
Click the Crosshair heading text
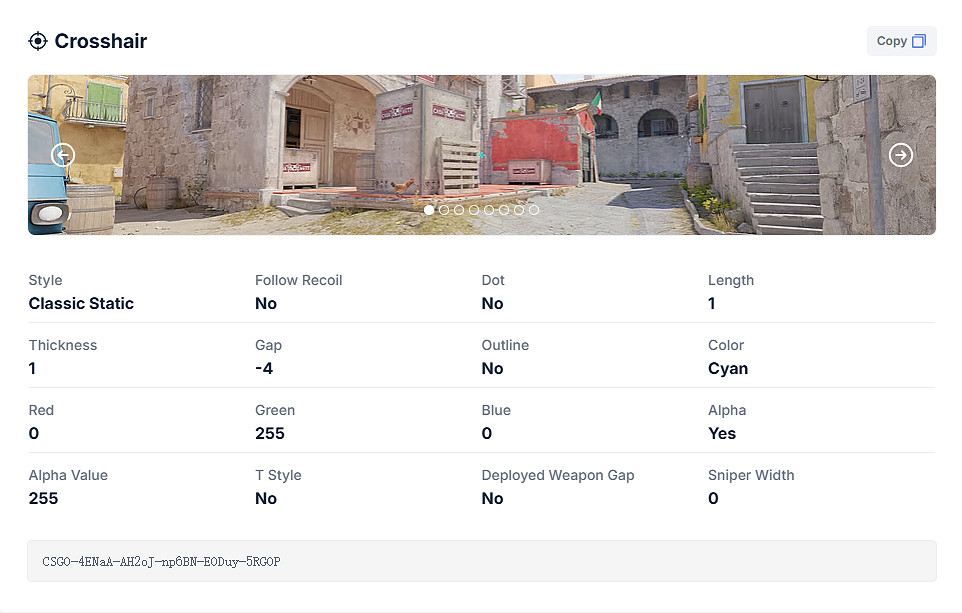101,41
